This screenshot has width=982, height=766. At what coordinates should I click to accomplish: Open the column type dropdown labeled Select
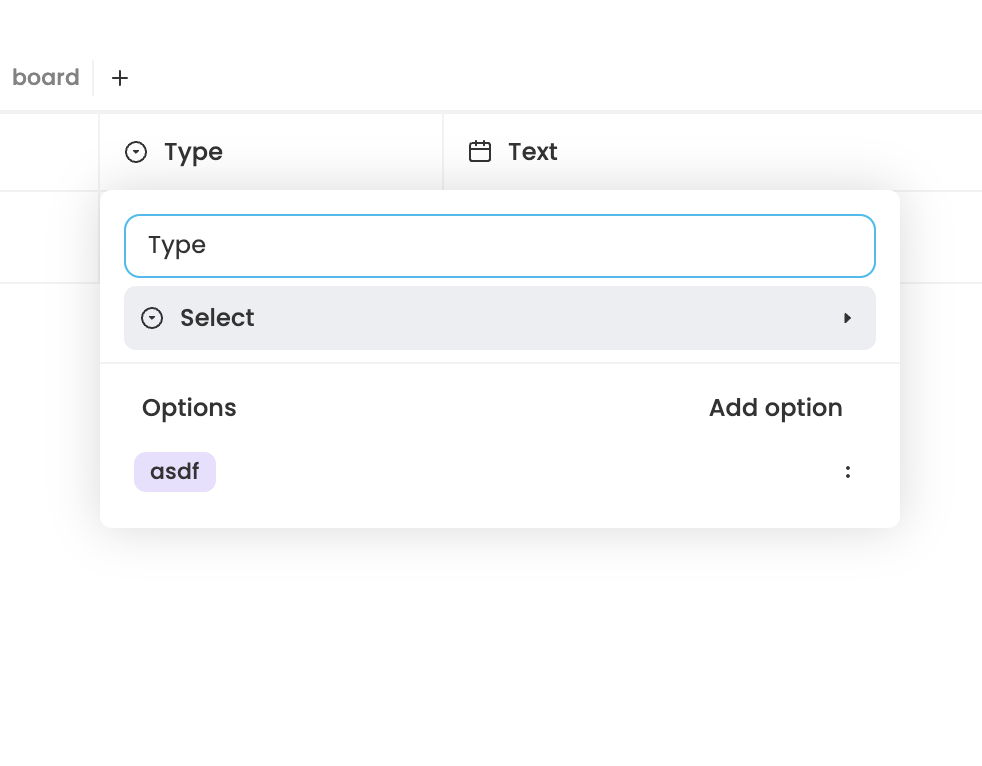pos(500,318)
